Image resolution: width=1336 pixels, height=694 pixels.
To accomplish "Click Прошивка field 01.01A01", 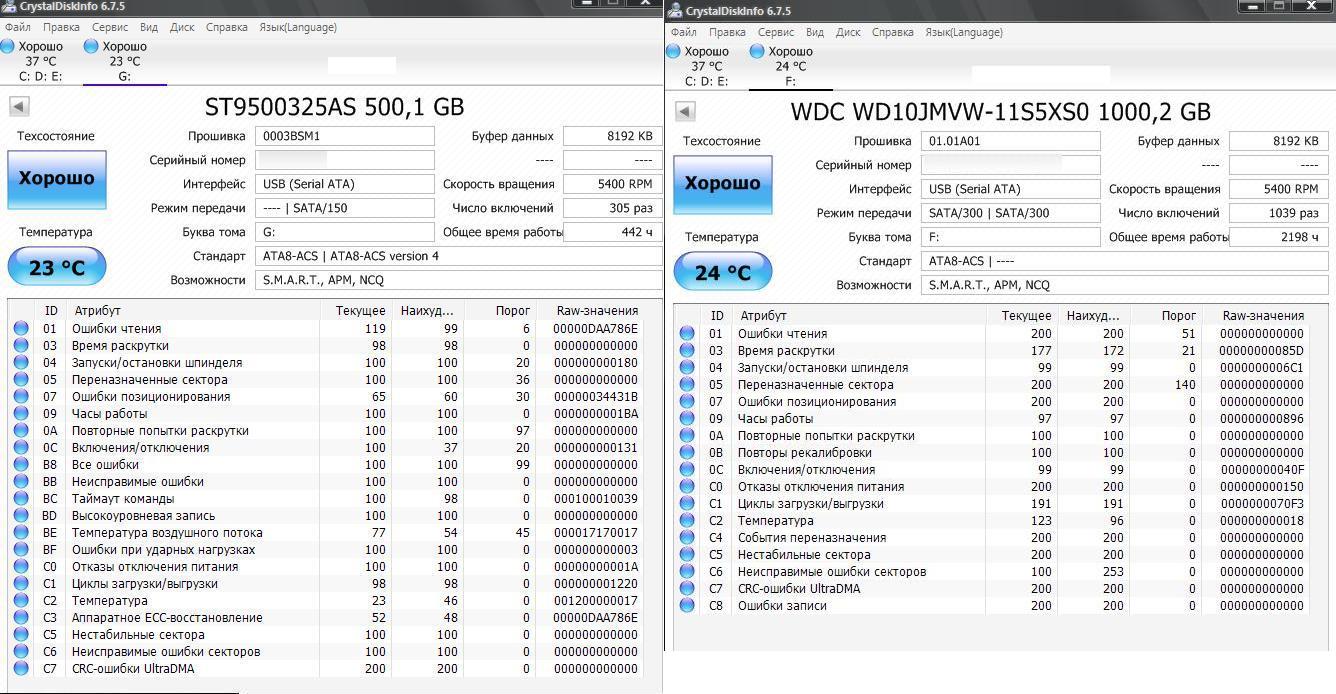I will pyautogui.click(x=1011, y=141).
